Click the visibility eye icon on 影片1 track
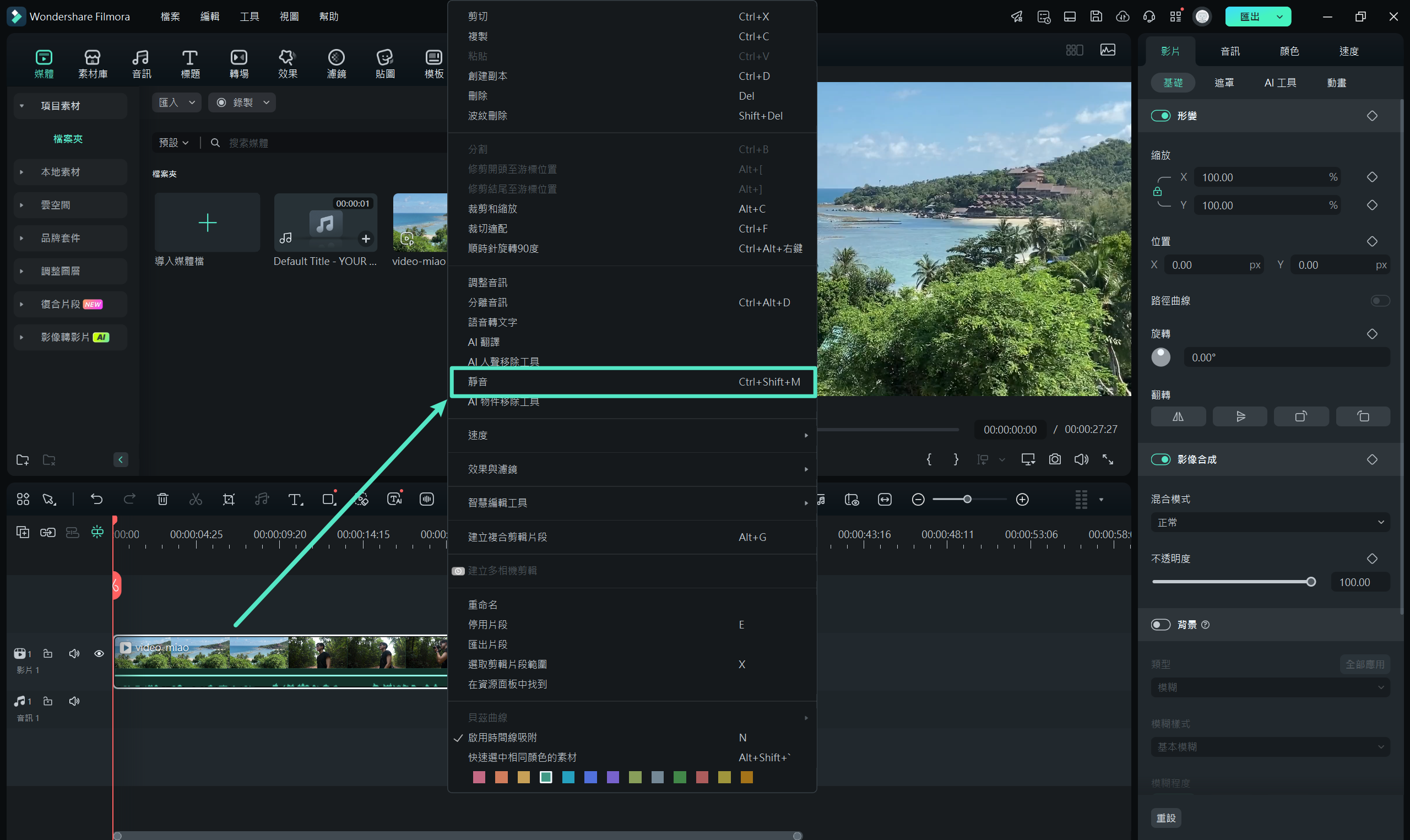The width and height of the screenshot is (1410, 840). [x=99, y=654]
